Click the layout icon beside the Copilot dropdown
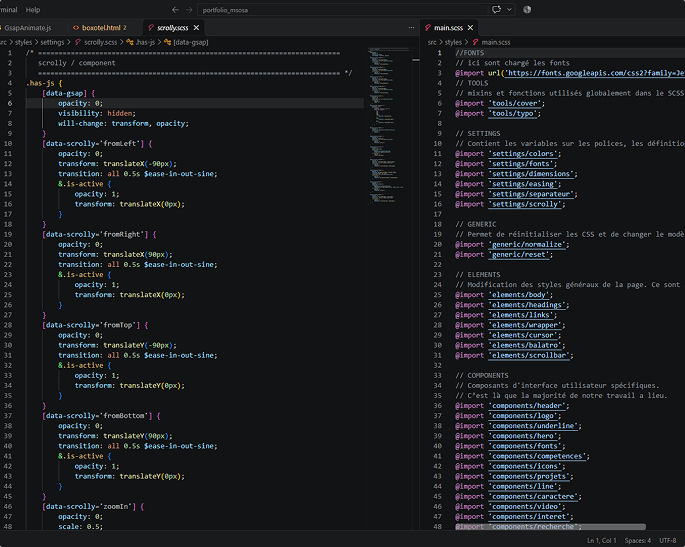The height and width of the screenshot is (547, 685). pyautogui.click(x=527, y=10)
